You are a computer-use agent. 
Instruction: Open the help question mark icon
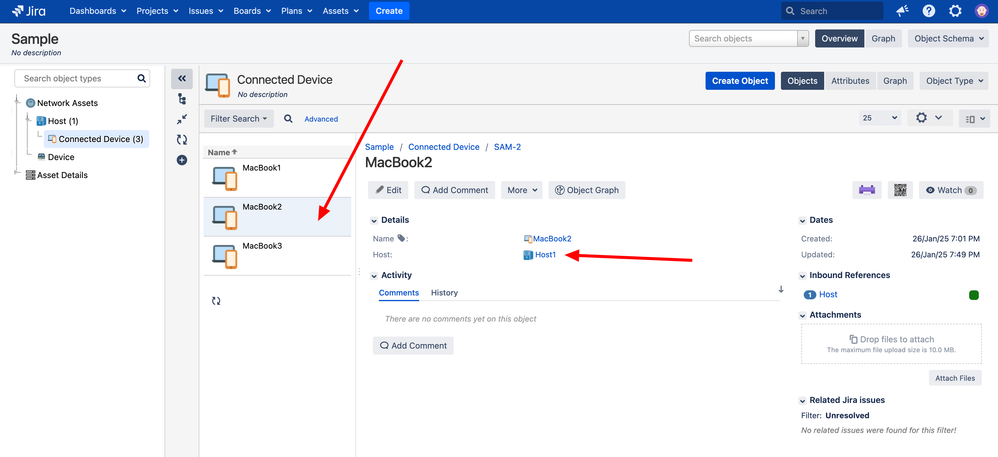(x=929, y=11)
